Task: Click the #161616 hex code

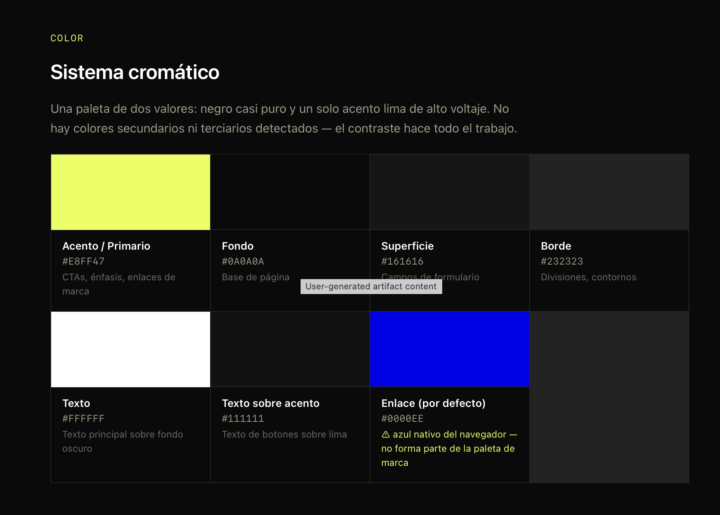Action: tap(402, 261)
